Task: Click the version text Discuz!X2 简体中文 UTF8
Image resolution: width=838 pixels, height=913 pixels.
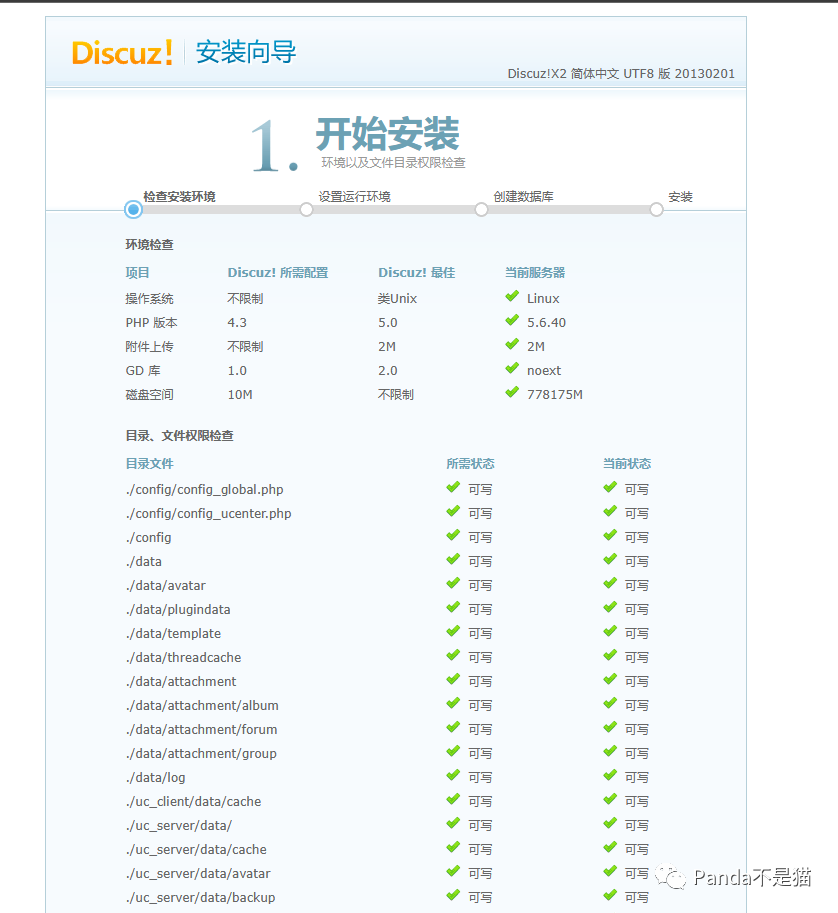Action: 581,74
